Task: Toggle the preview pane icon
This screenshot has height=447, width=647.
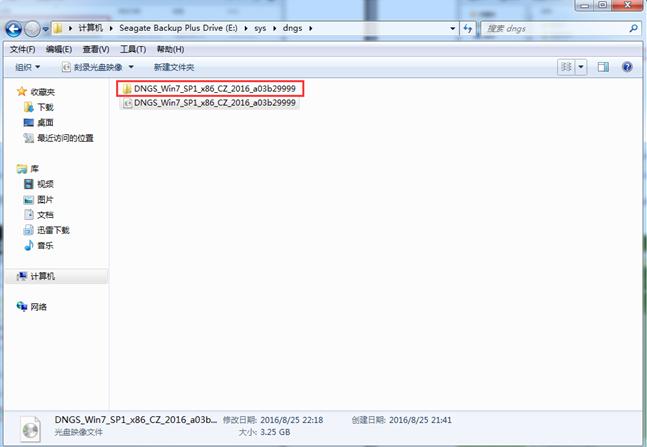Action: point(603,67)
